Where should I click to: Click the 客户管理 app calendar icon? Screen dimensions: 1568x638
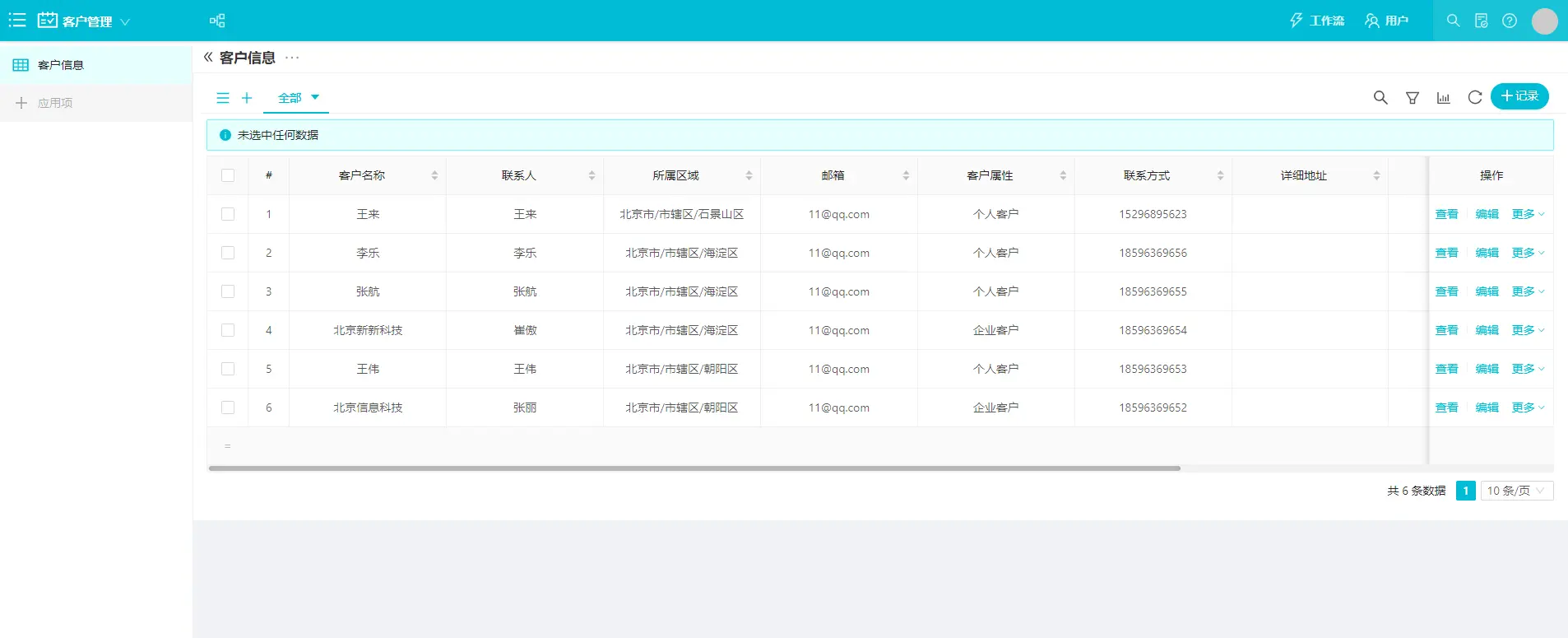tap(48, 20)
